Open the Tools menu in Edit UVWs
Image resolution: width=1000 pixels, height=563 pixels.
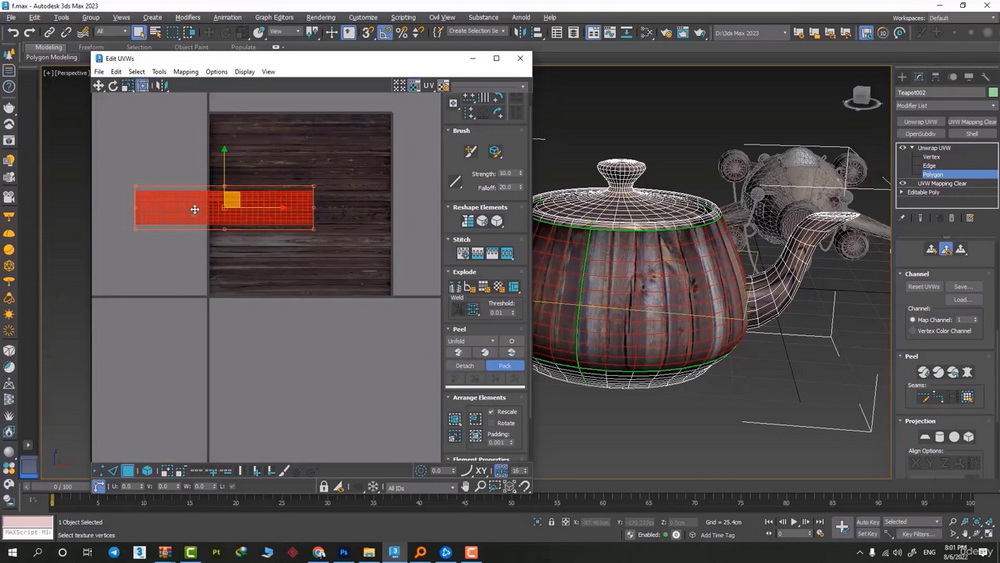click(x=159, y=72)
